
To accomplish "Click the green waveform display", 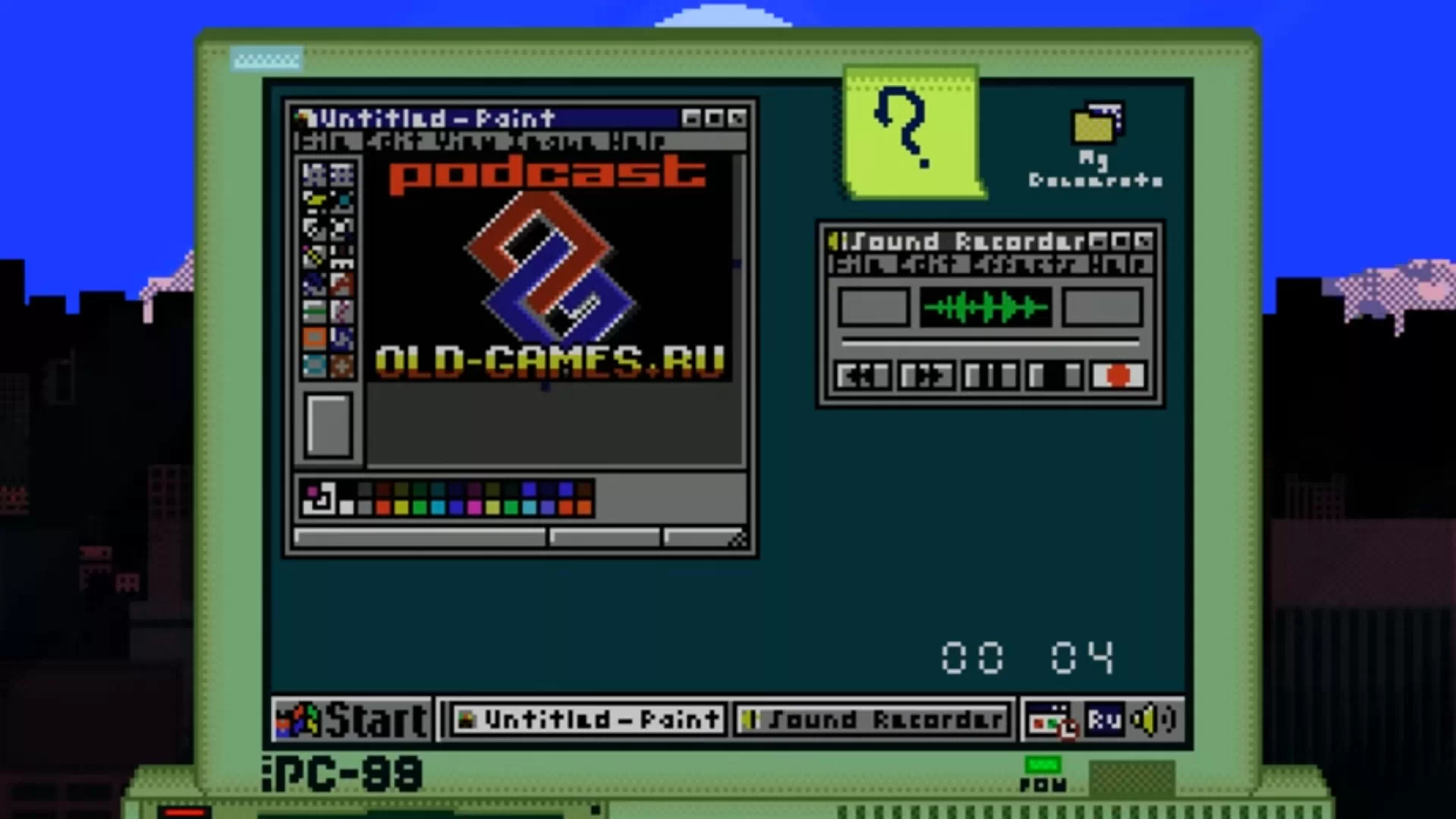I will click(x=986, y=307).
